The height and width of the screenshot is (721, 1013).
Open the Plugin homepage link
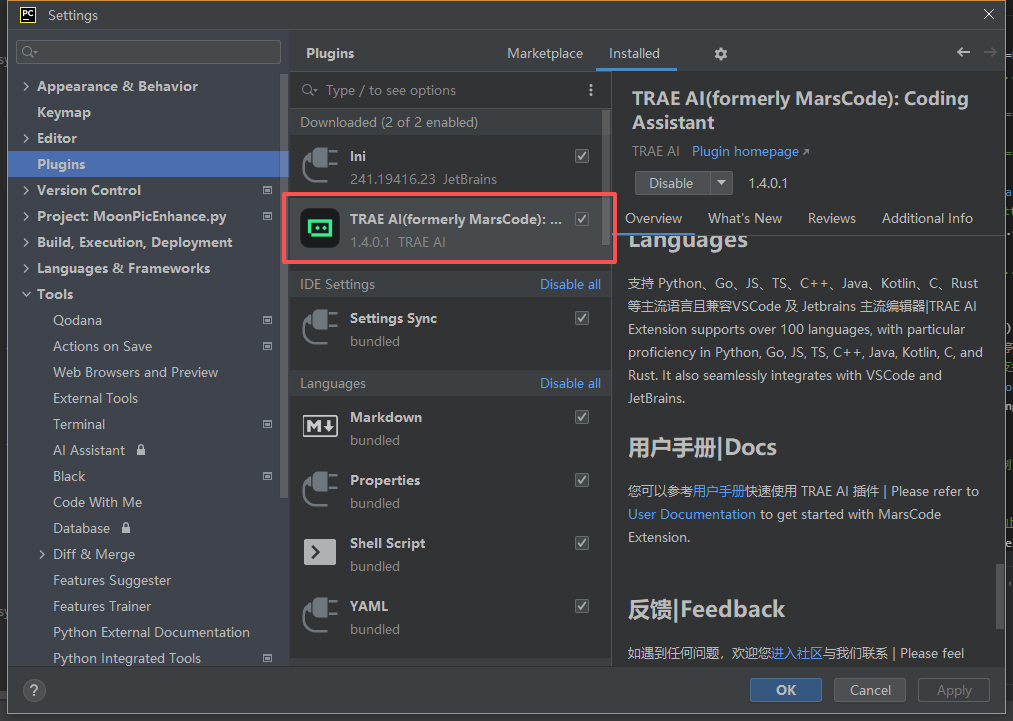coord(750,151)
